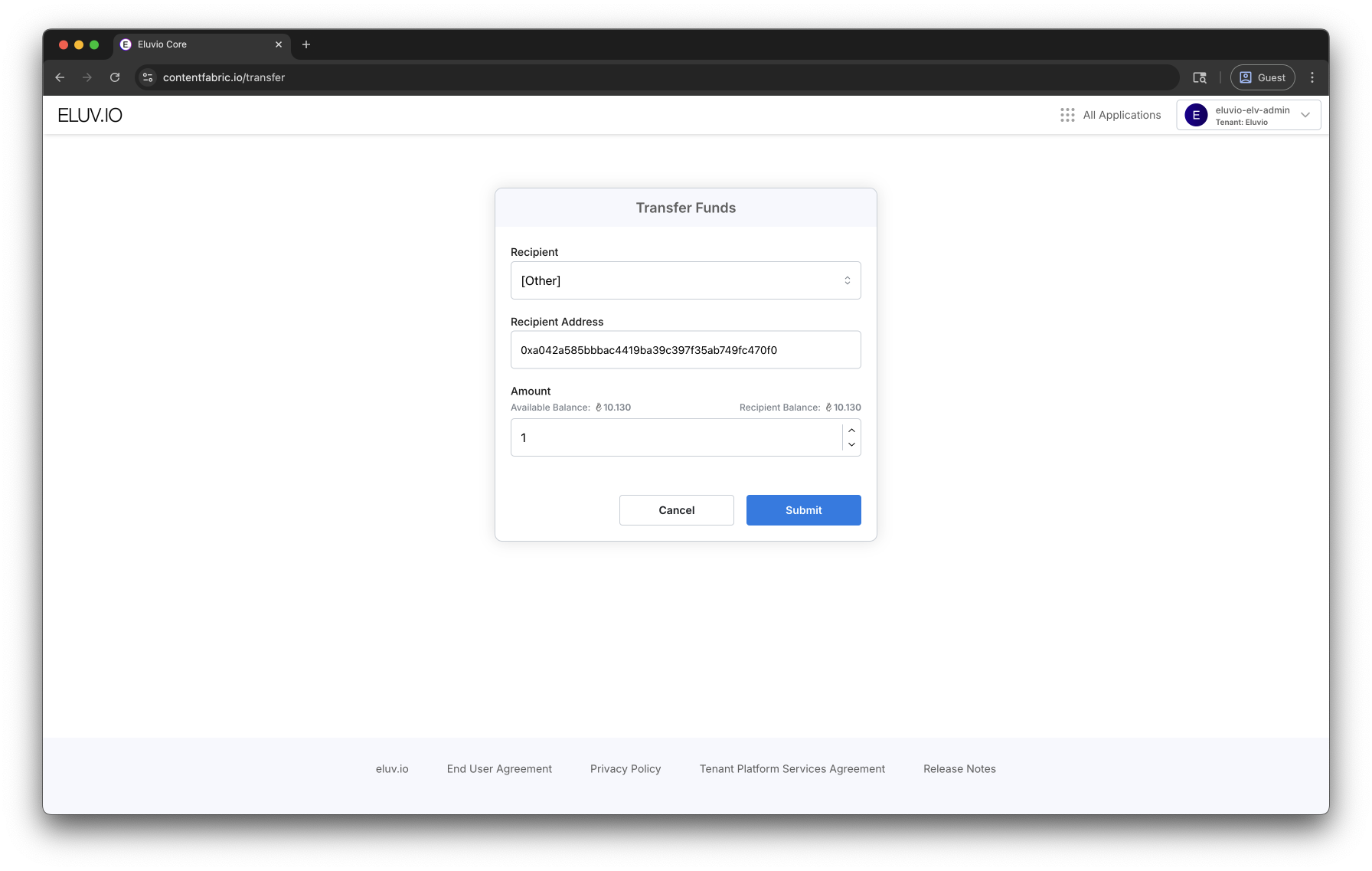Click the purple E user avatar
1372x871 pixels.
1196,115
